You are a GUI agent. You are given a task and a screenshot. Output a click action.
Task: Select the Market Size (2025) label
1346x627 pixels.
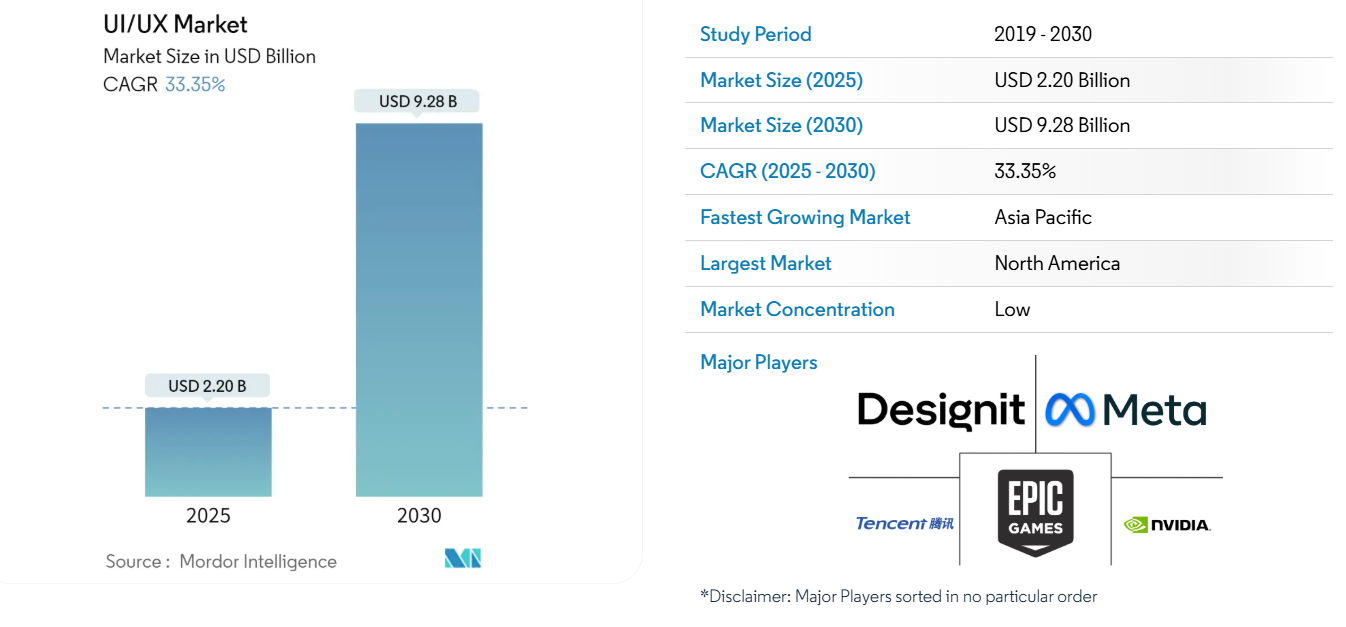pyautogui.click(x=781, y=80)
